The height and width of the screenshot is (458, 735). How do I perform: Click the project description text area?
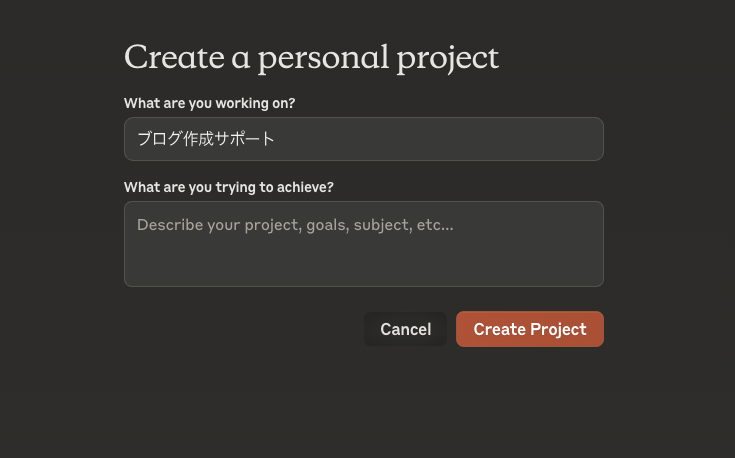tap(363, 244)
